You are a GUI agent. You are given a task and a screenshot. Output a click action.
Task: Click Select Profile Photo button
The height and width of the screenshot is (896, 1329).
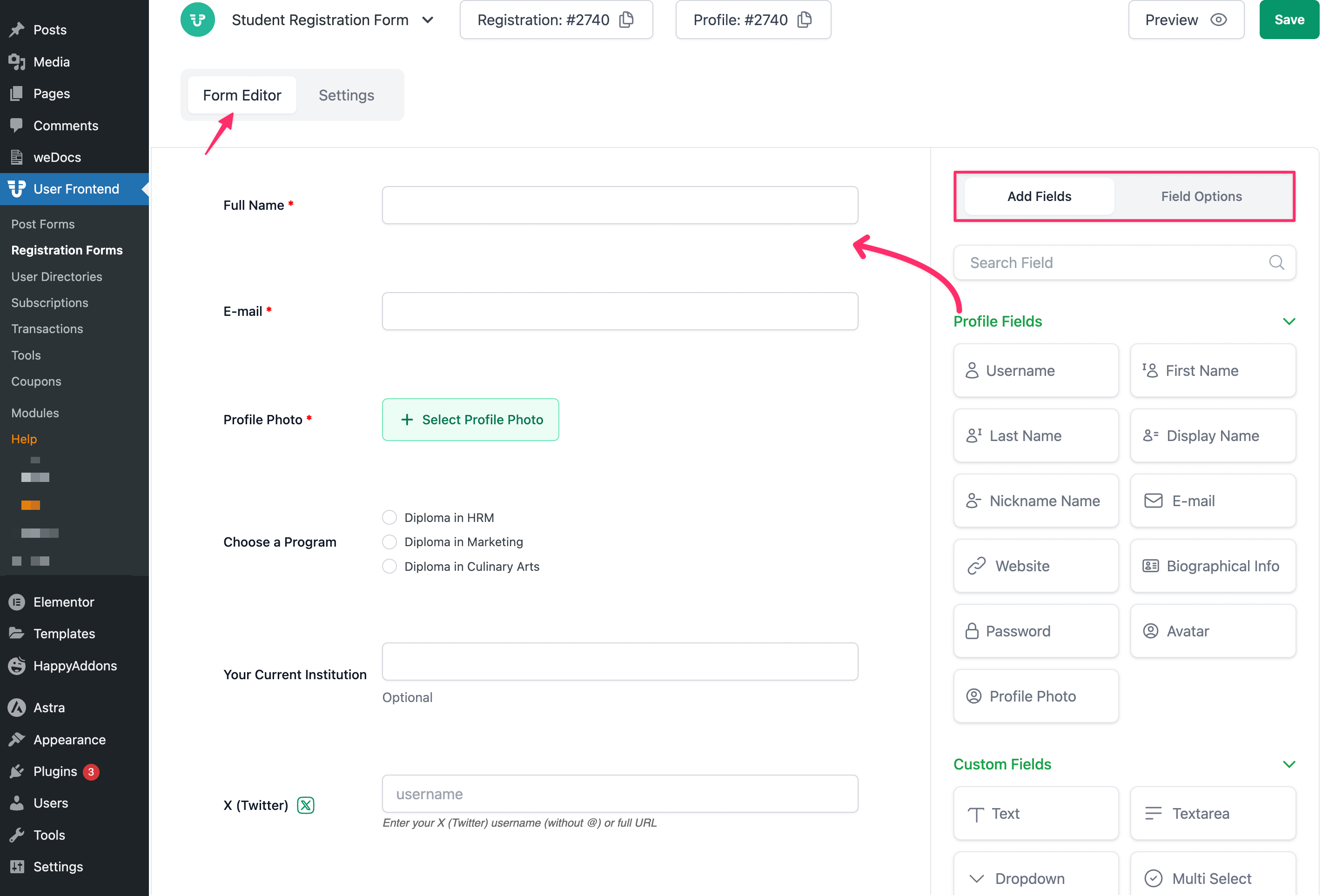pyautogui.click(x=470, y=420)
